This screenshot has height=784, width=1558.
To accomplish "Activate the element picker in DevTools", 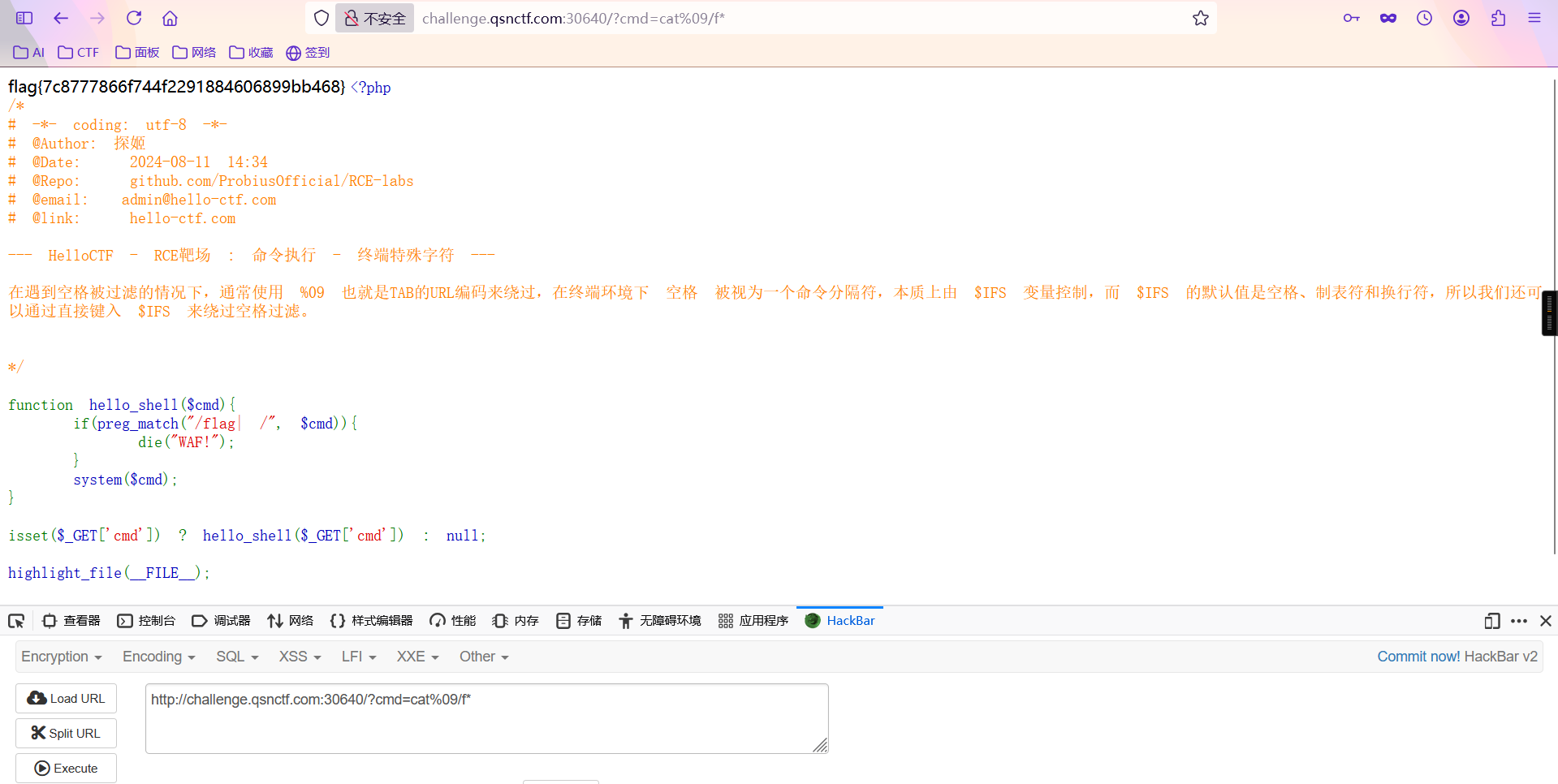I will click(x=15, y=620).
